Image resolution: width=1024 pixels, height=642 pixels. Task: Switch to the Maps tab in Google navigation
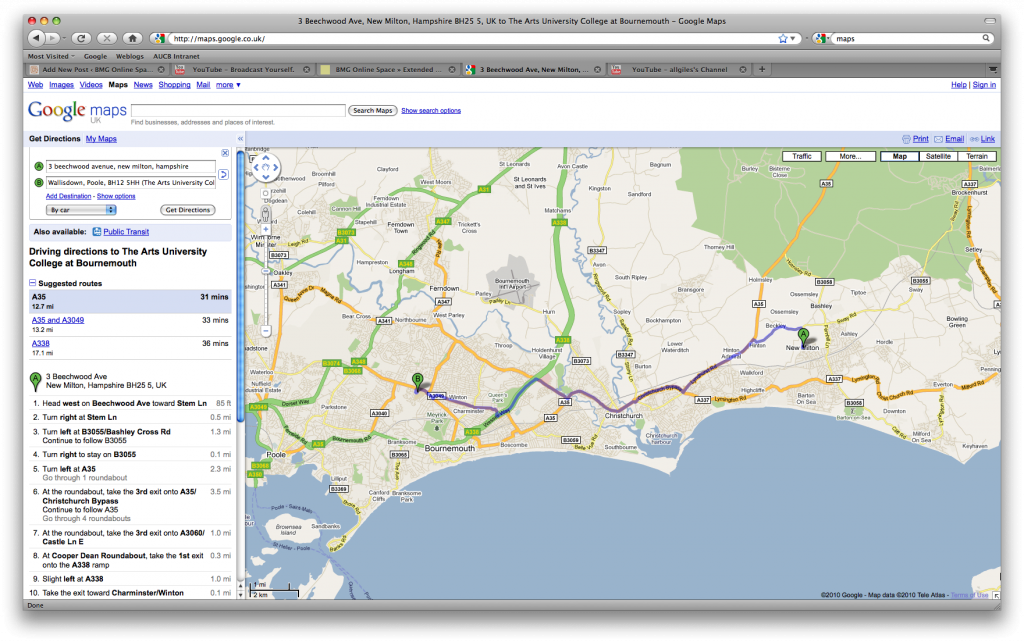[117, 84]
